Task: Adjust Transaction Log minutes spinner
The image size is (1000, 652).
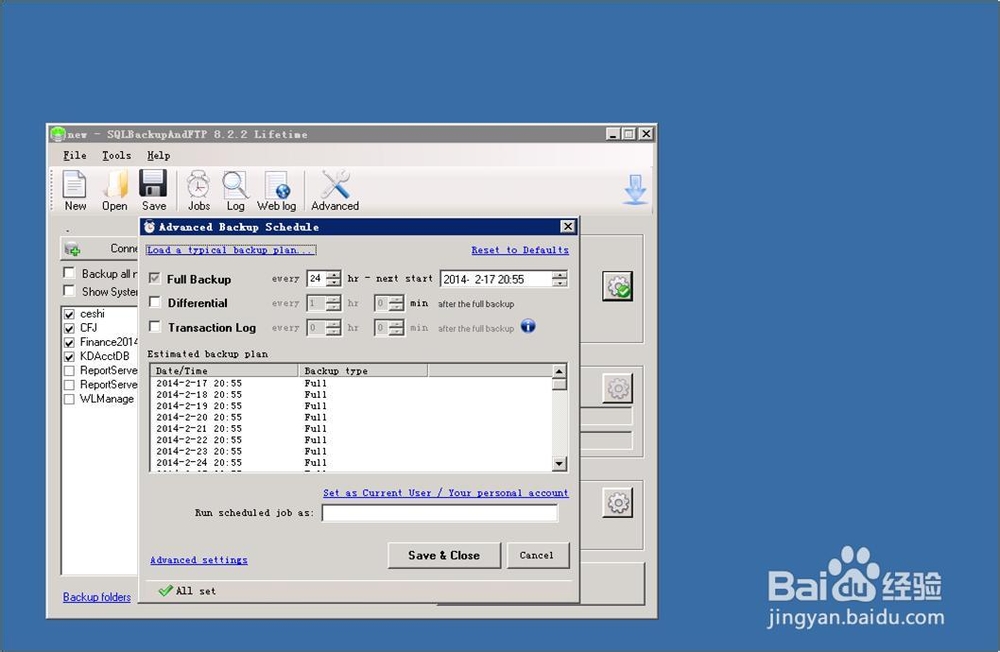Action: tap(396, 327)
